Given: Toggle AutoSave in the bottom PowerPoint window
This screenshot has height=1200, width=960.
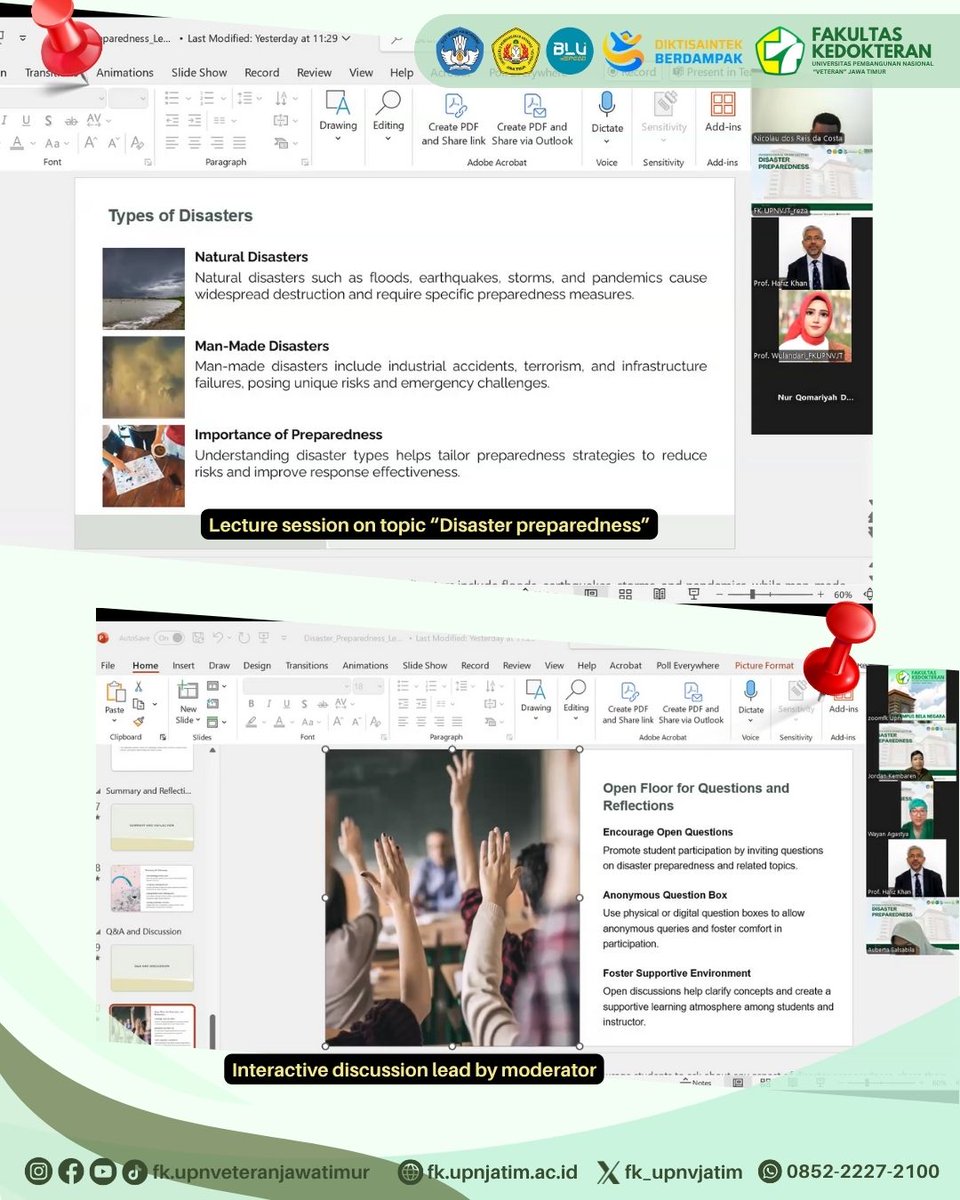Looking at the screenshot, I should 169,637.
